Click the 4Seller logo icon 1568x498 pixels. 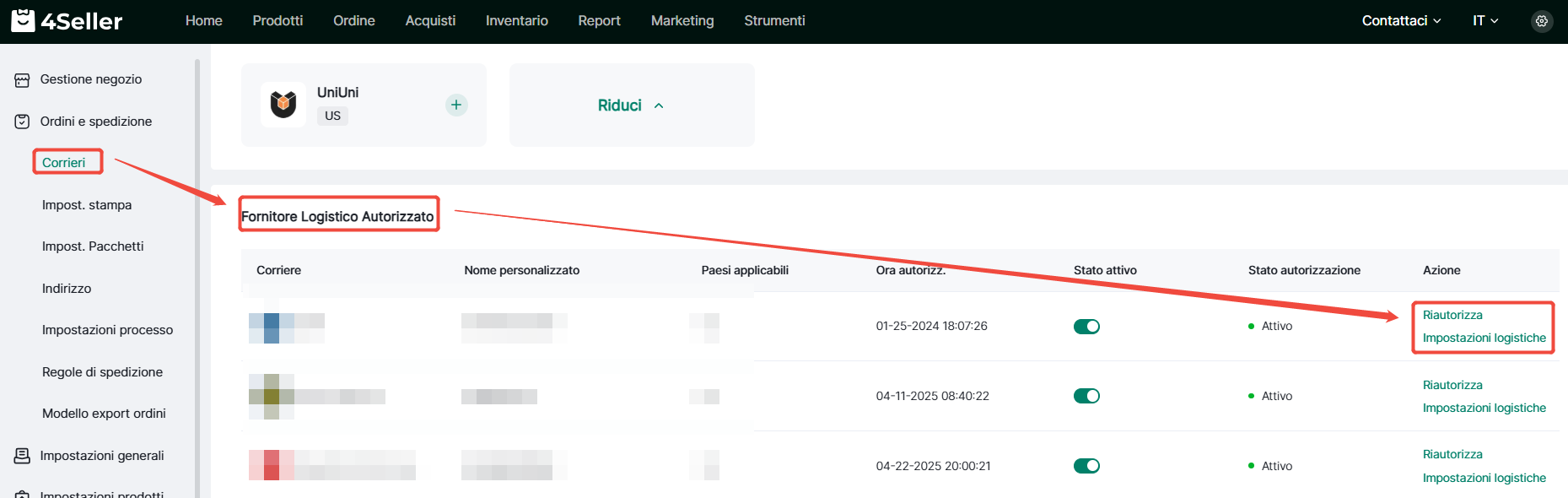coord(23,20)
